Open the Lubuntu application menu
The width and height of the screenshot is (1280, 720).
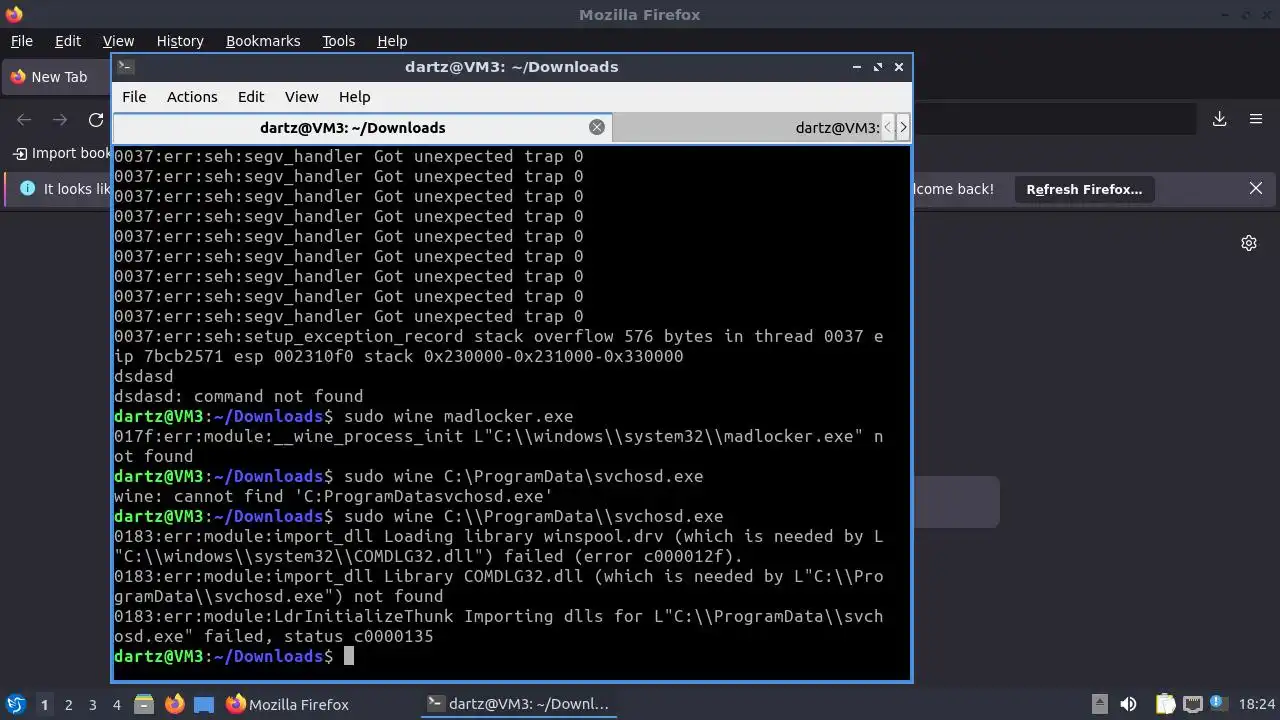click(15, 704)
